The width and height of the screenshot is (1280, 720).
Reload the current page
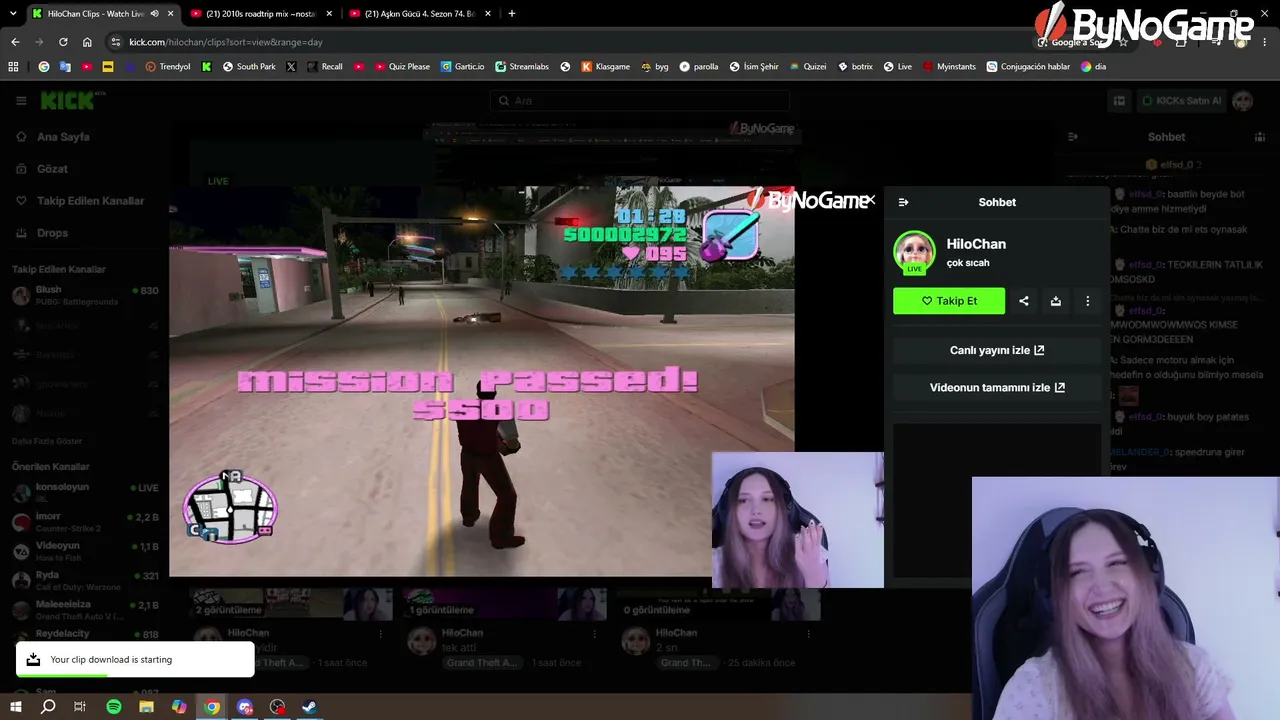click(63, 42)
